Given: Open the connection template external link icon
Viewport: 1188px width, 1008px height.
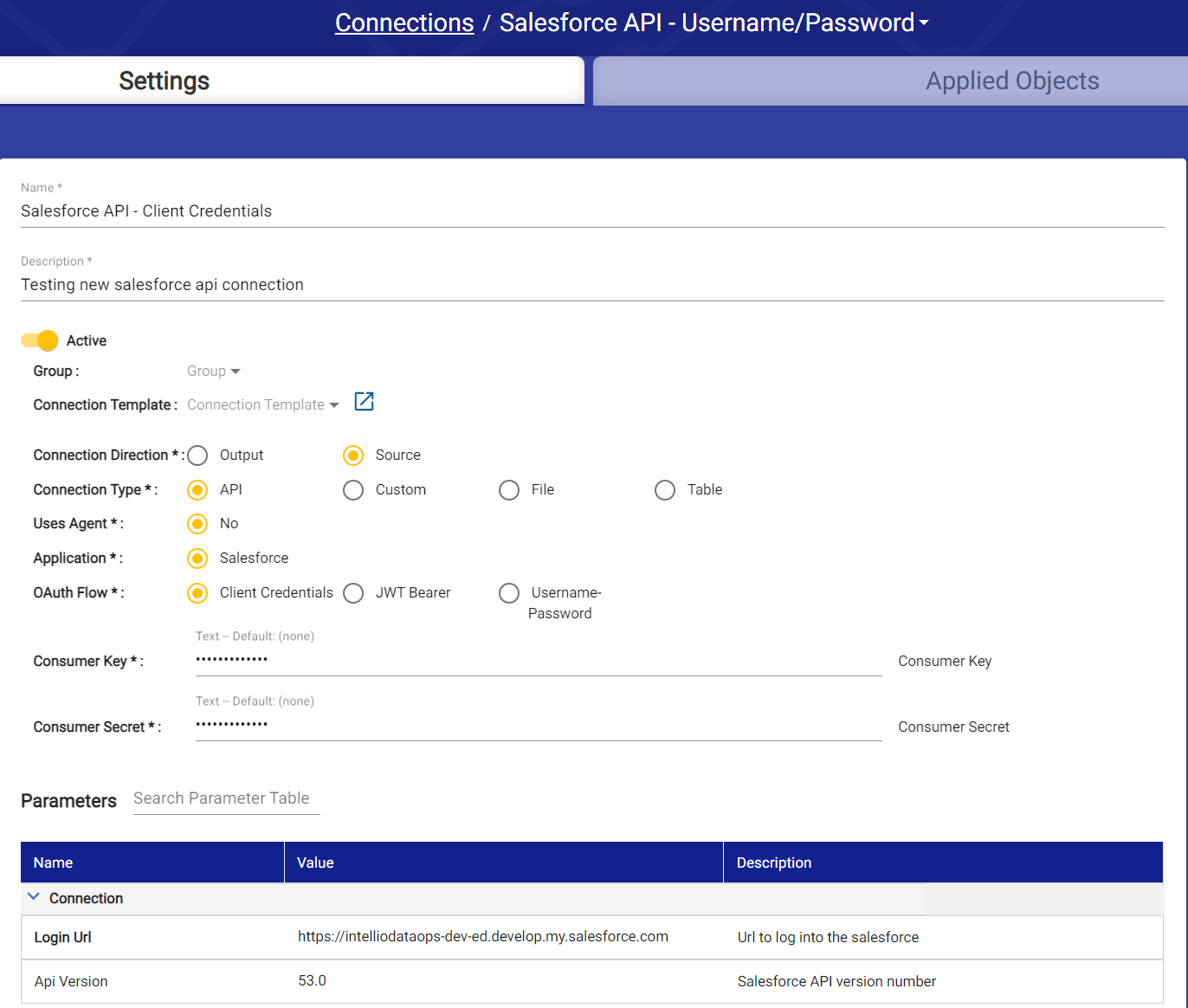Looking at the screenshot, I should point(365,402).
